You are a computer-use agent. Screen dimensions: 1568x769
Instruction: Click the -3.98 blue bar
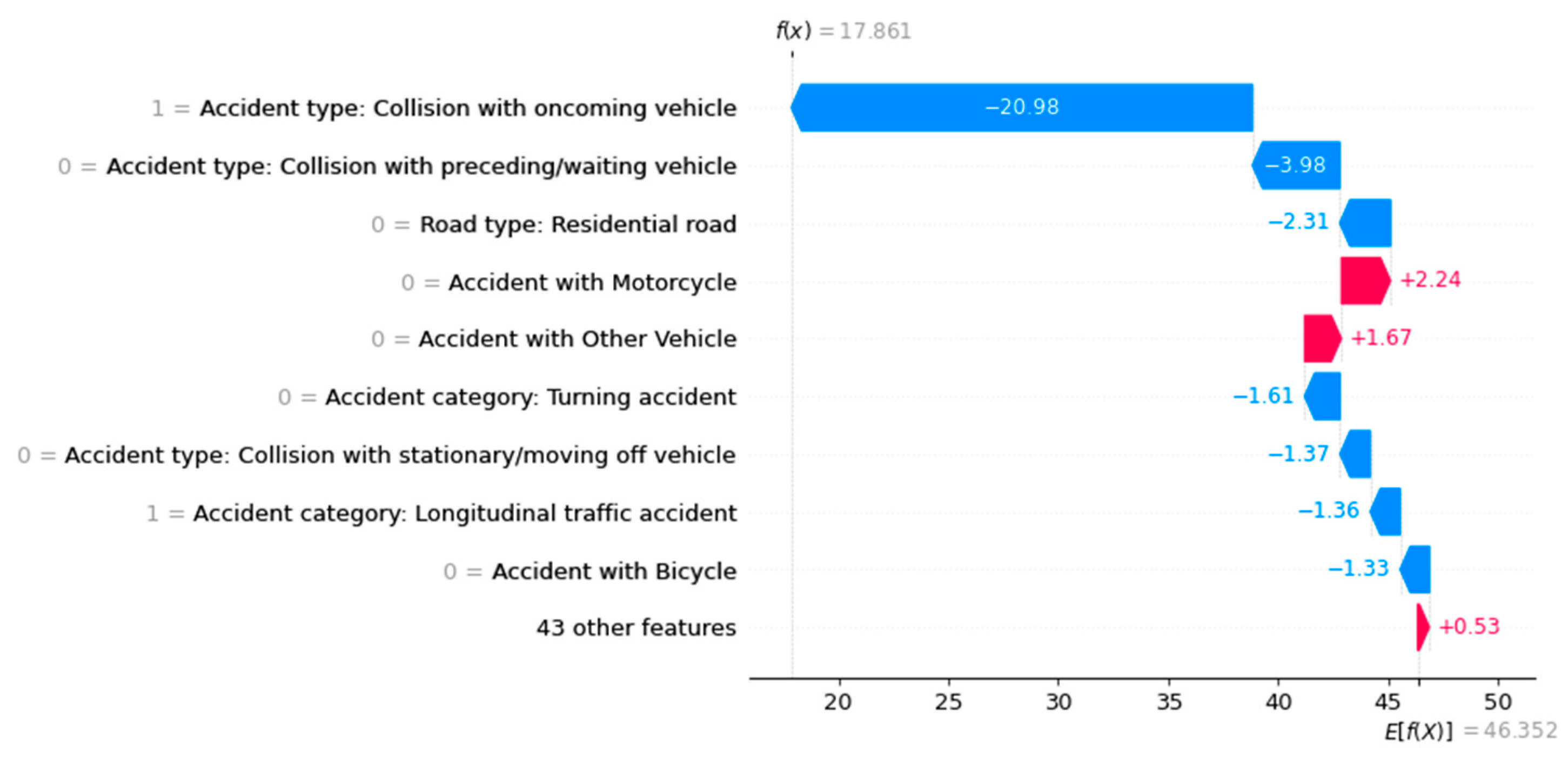click(1297, 165)
